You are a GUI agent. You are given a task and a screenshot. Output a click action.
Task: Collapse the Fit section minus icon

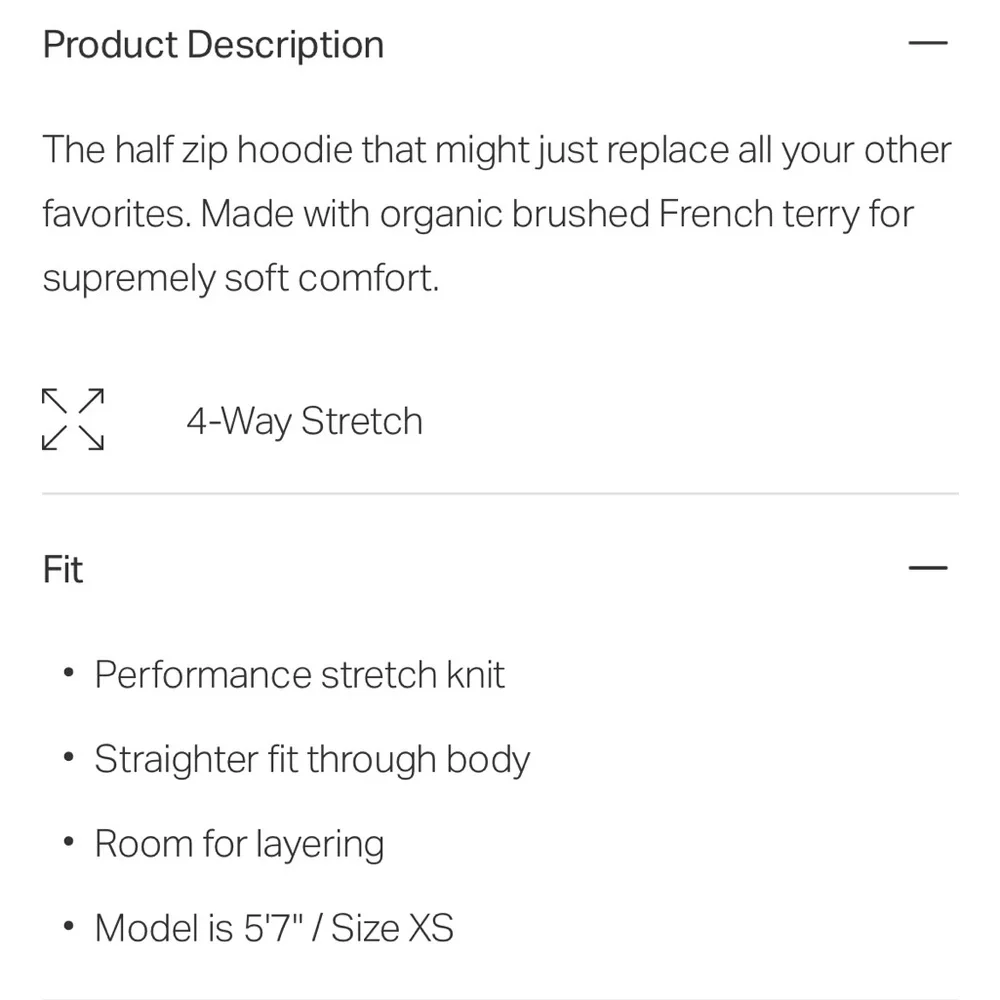[x=927, y=569]
